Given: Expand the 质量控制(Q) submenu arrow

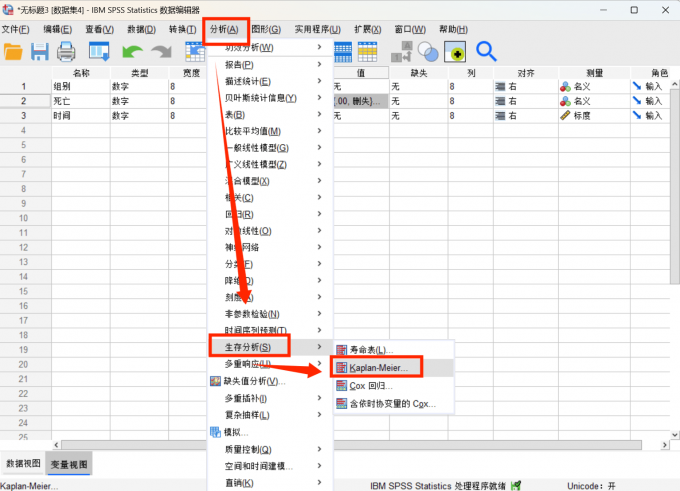Looking at the screenshot, I should [x=319, y=449].
